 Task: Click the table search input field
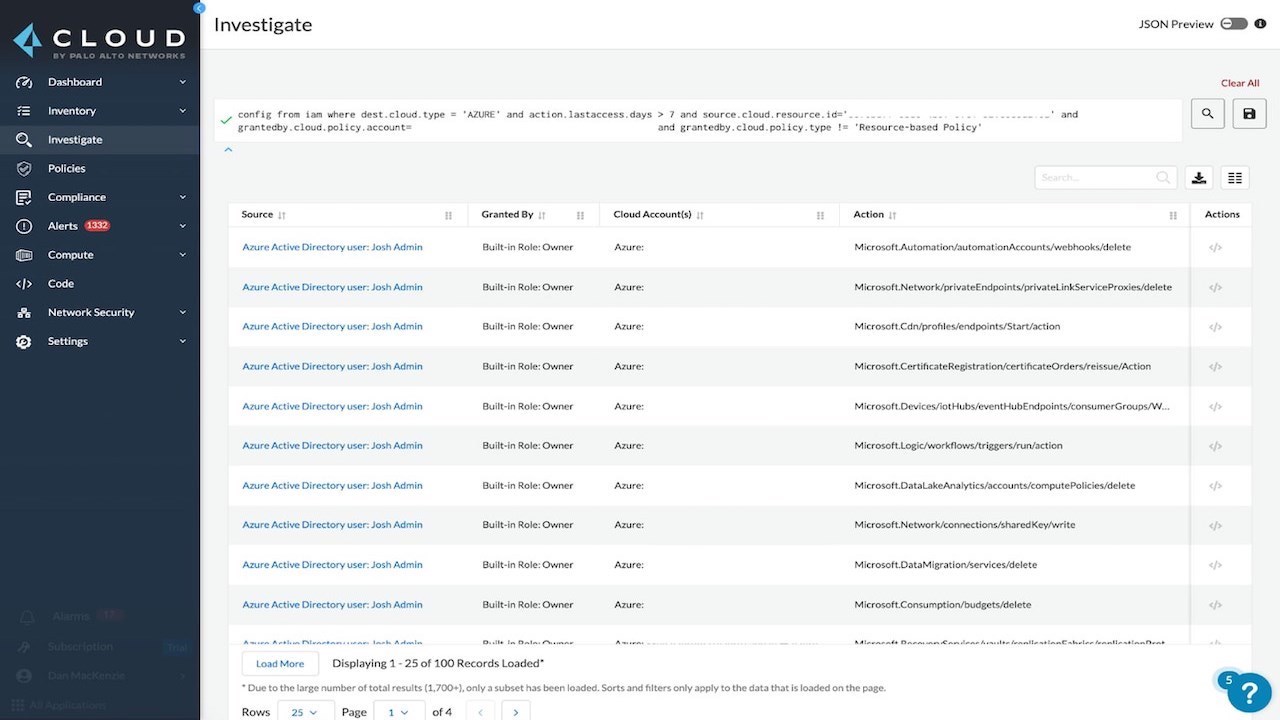pyautogui.click(x=1095, y=178)
